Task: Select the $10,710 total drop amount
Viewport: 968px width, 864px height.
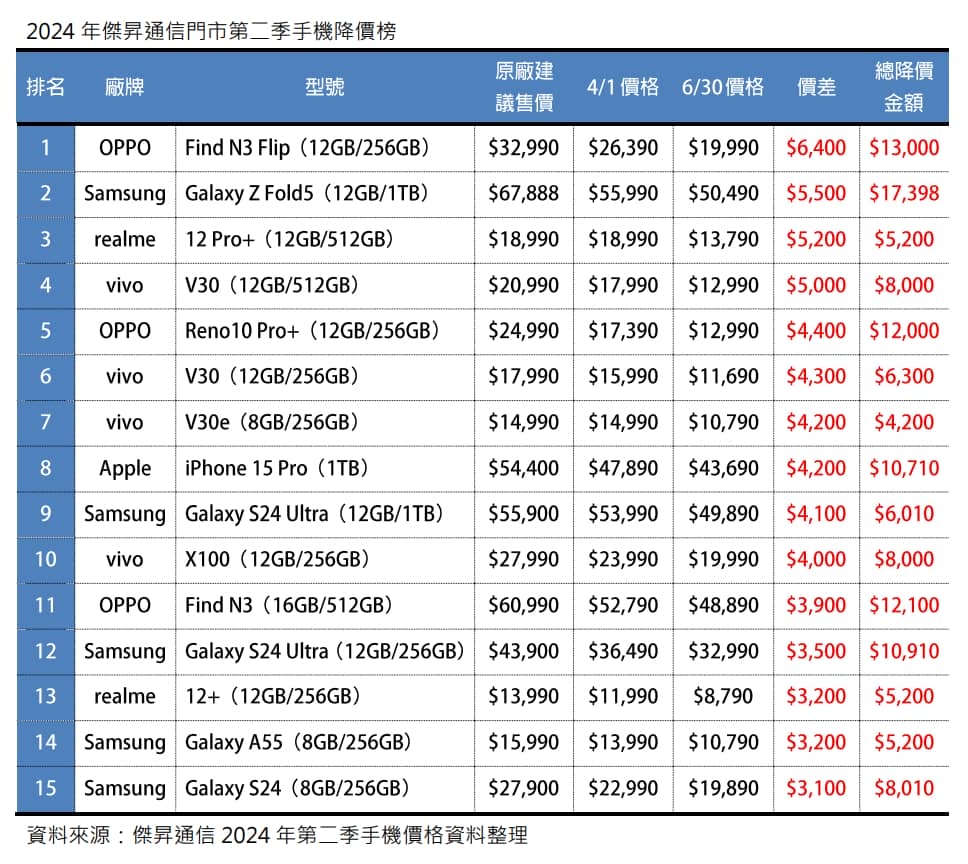Action: click(904, 468)
